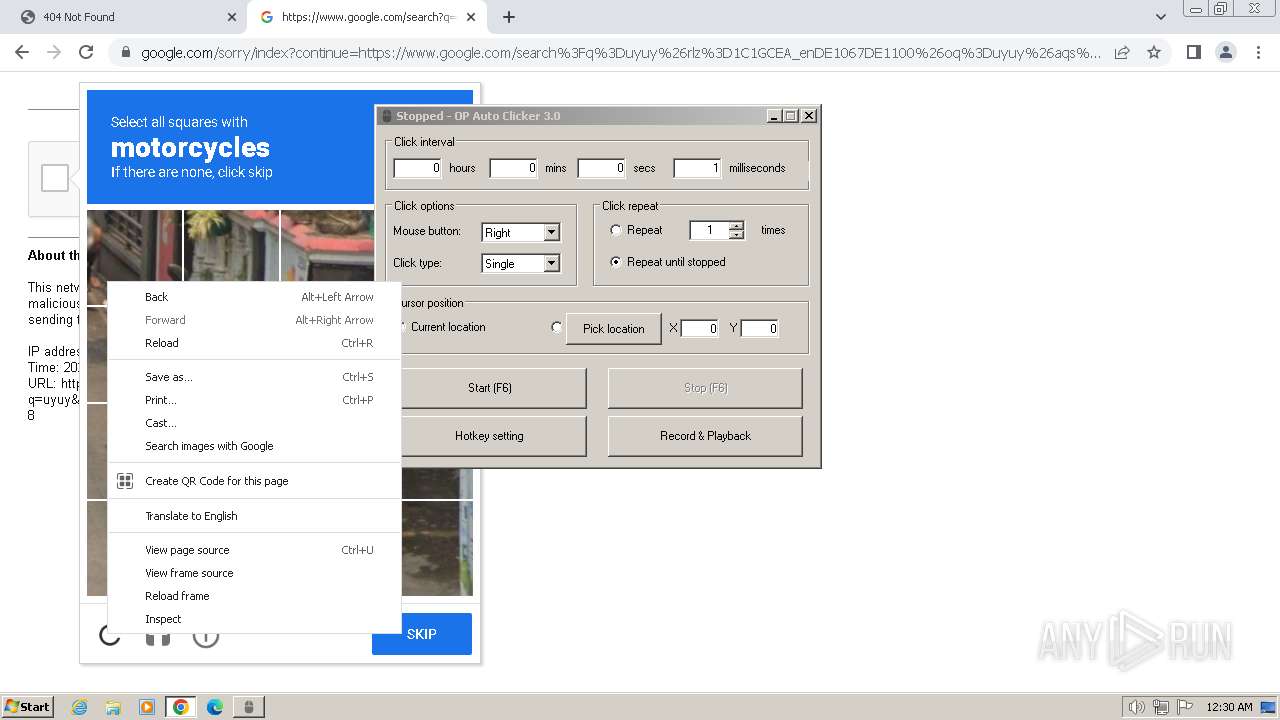Click the captcha SKIP button

(x=422, y=634)
